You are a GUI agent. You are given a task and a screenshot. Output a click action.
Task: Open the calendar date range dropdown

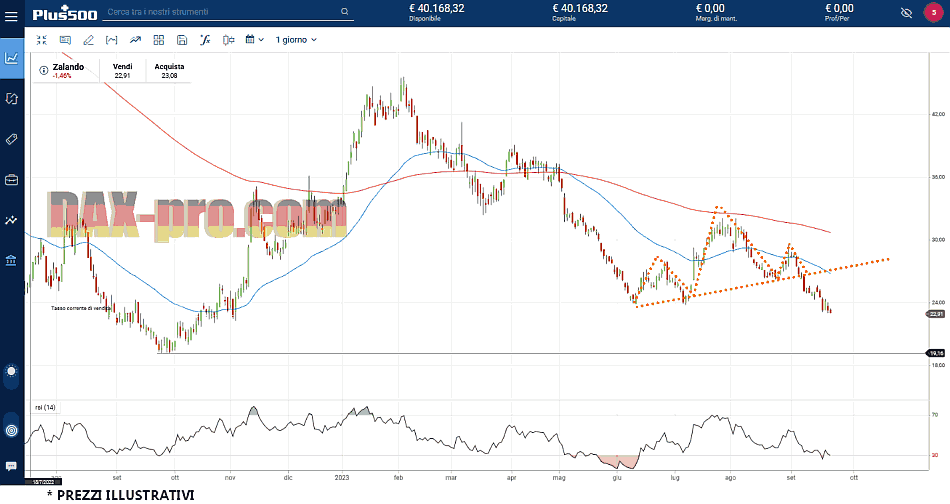[x=254, y=40]
